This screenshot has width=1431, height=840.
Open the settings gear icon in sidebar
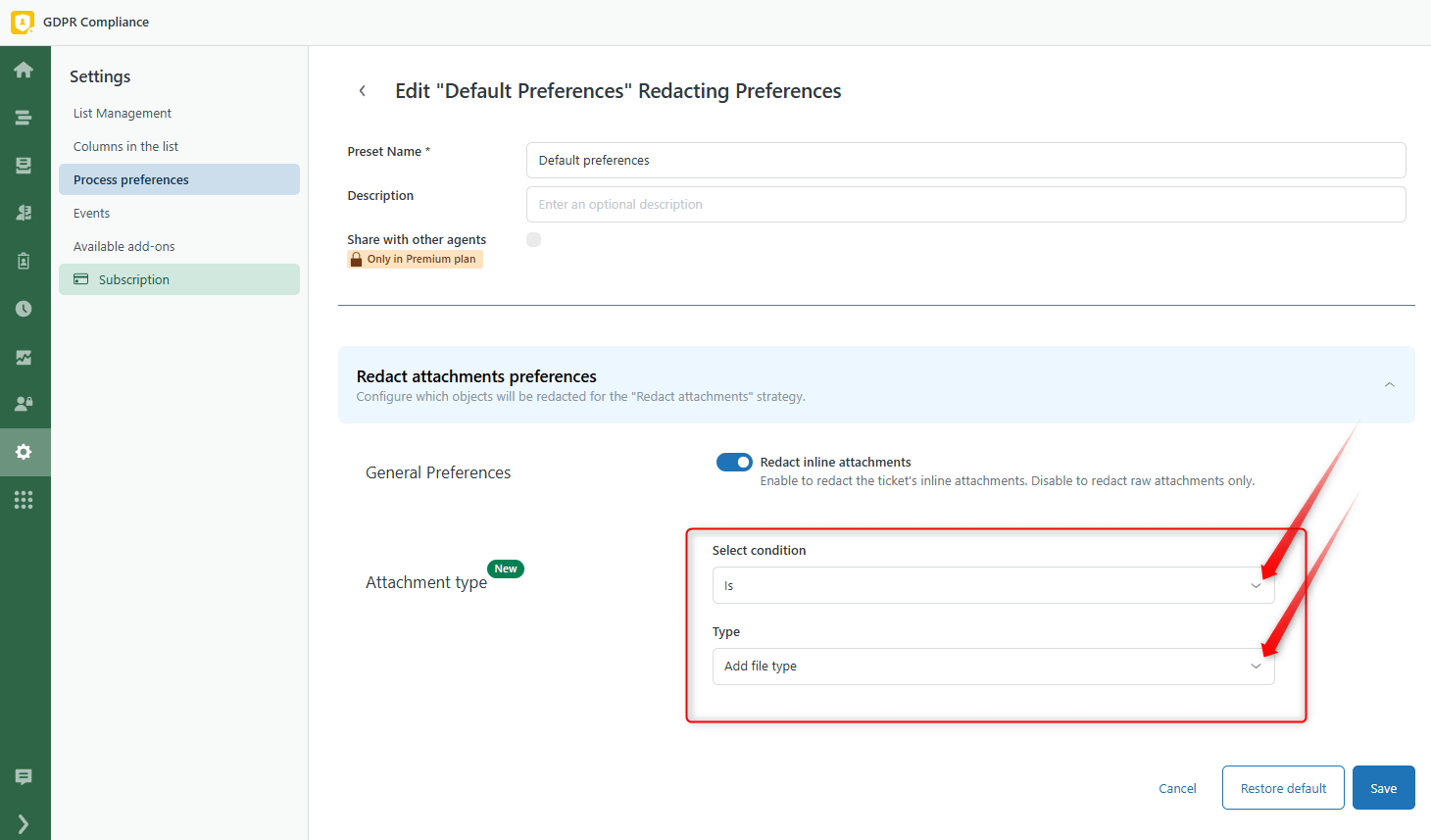tap(24, 452)
